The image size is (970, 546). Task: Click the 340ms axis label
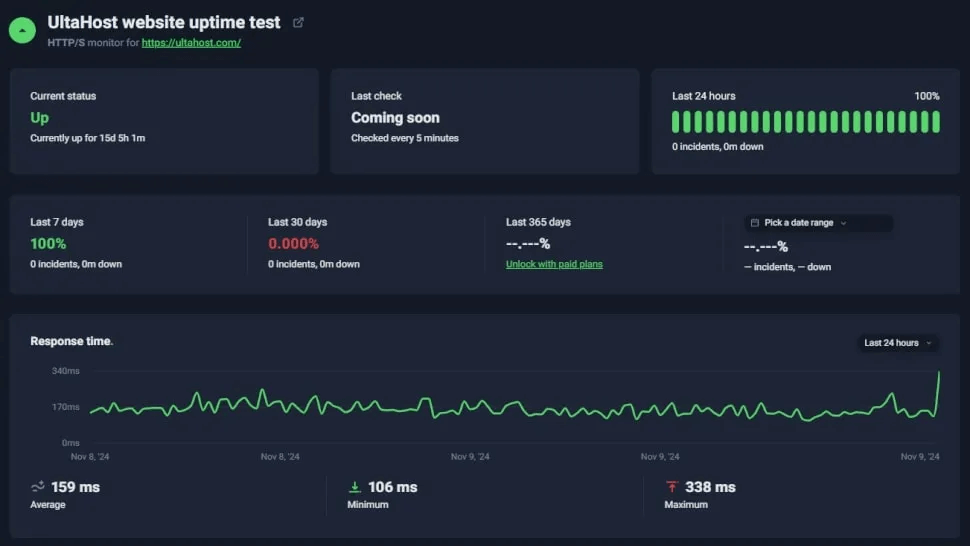tap(66, 371)
